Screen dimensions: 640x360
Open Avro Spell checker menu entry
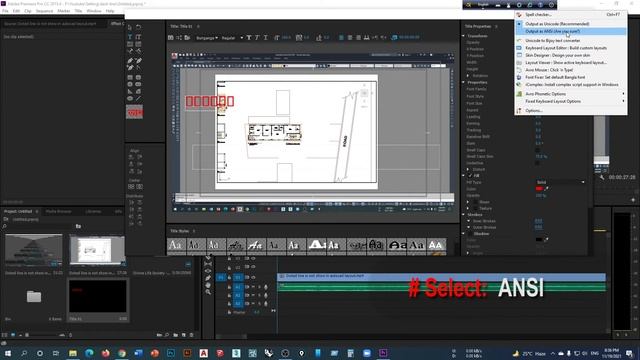click(571, 15)
